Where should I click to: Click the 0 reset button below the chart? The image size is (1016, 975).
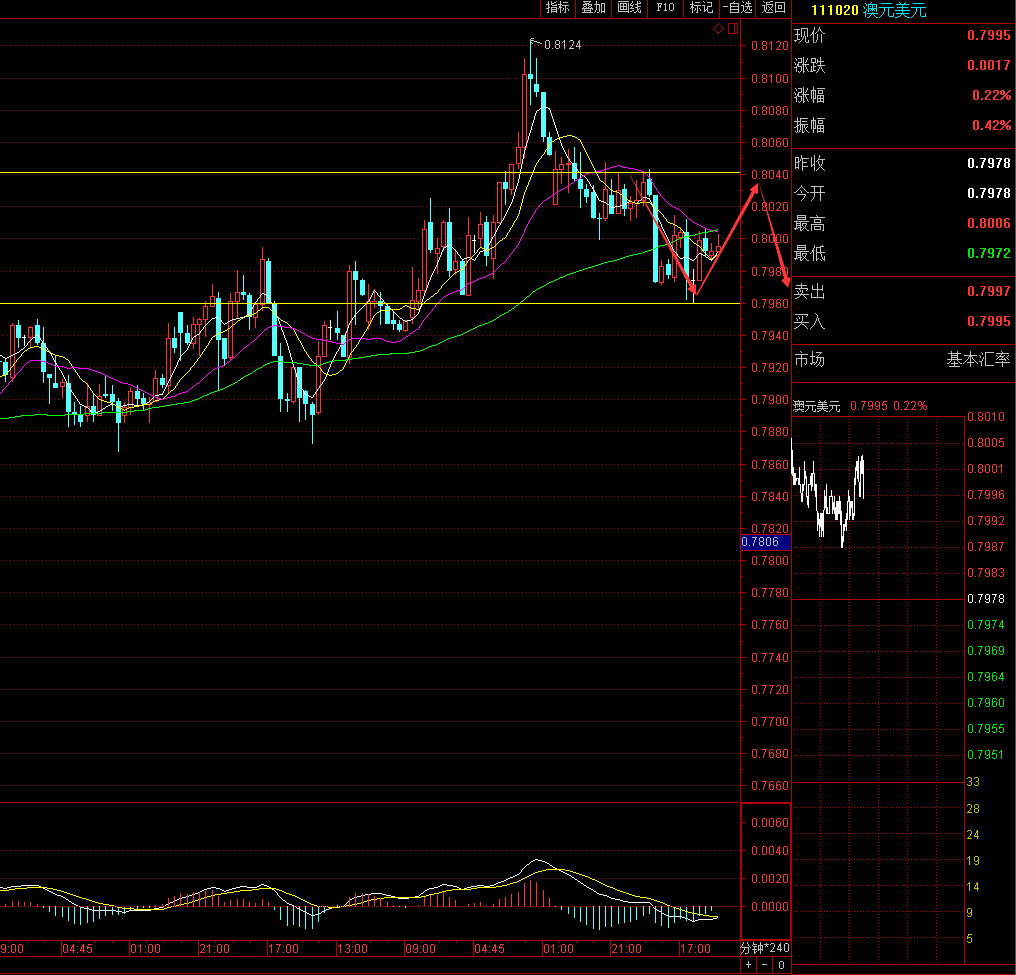coord(781,965)
